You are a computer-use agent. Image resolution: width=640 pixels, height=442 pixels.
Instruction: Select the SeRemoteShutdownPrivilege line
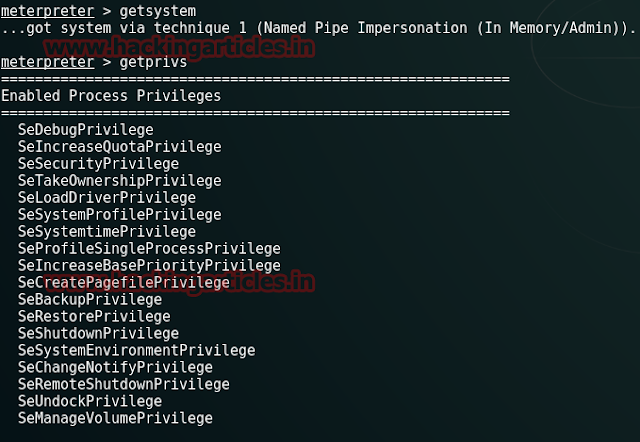click(123, 385)
